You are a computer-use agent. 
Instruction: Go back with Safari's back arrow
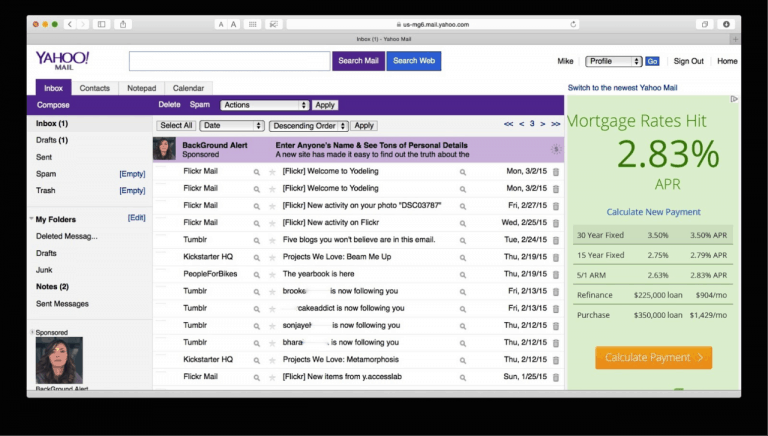coord(70,24)
